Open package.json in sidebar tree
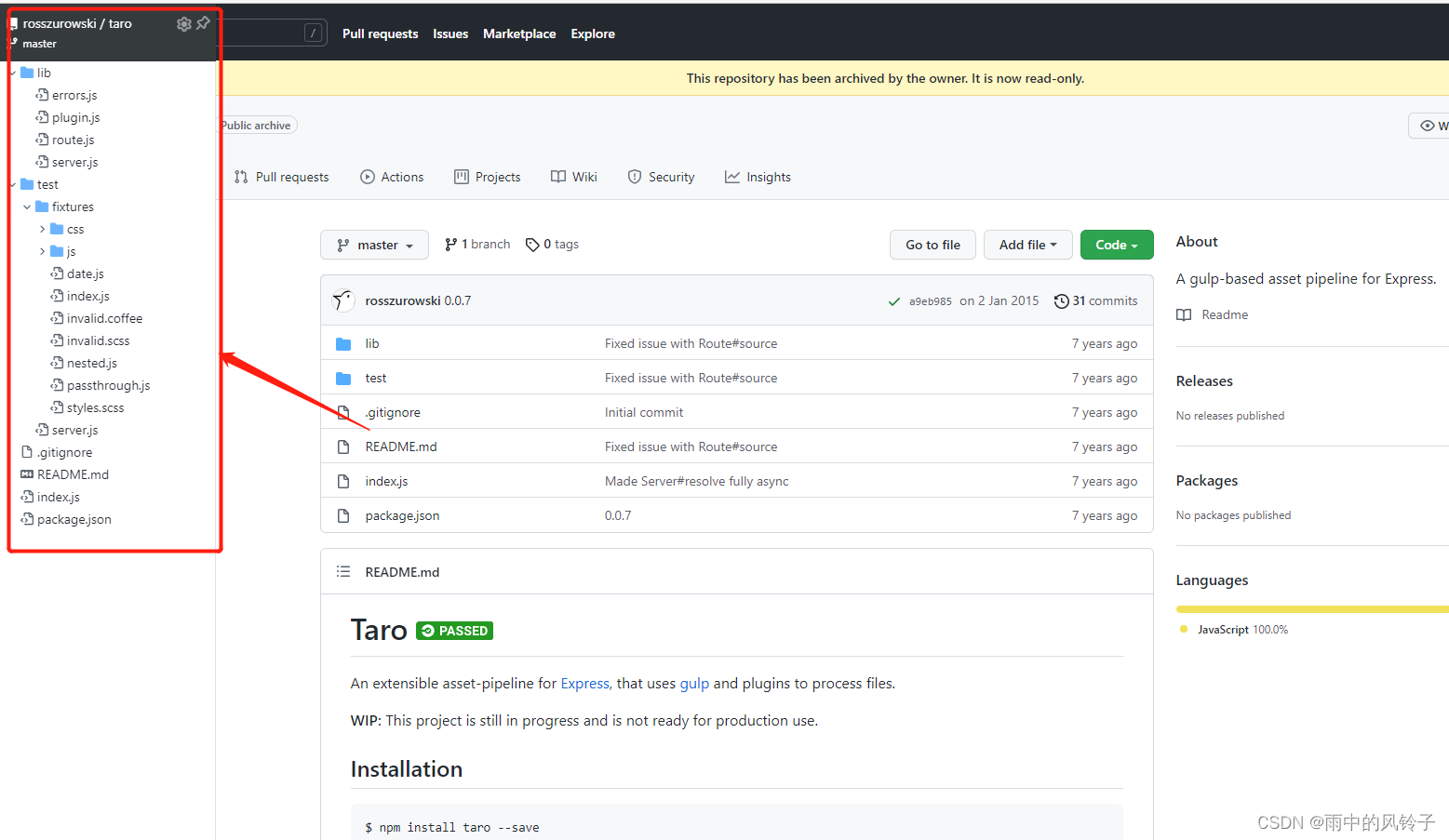This screenshot has width=1449, height=840. click(x=74, y=519)
